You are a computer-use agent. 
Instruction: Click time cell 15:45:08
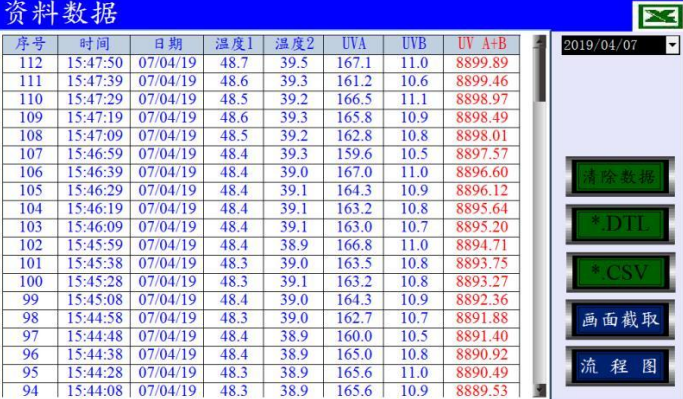[x=94, y=301]
